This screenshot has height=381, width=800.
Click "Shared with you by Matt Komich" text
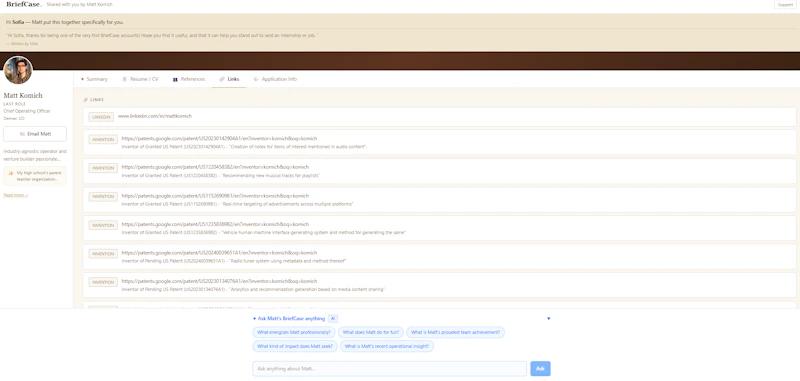point(79,5)
